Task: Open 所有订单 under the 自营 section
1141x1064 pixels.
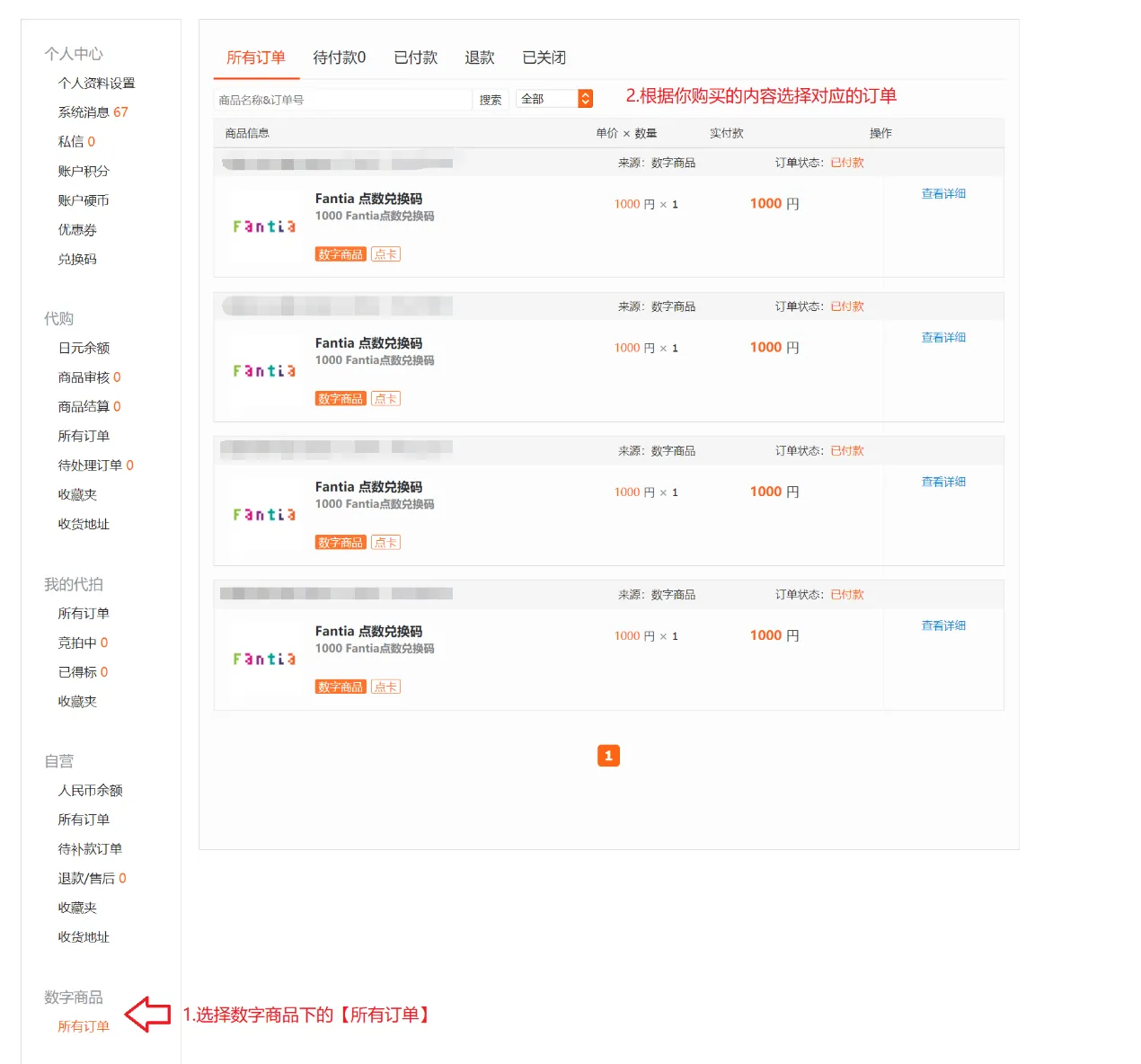Action: click(x=84, y=820)
